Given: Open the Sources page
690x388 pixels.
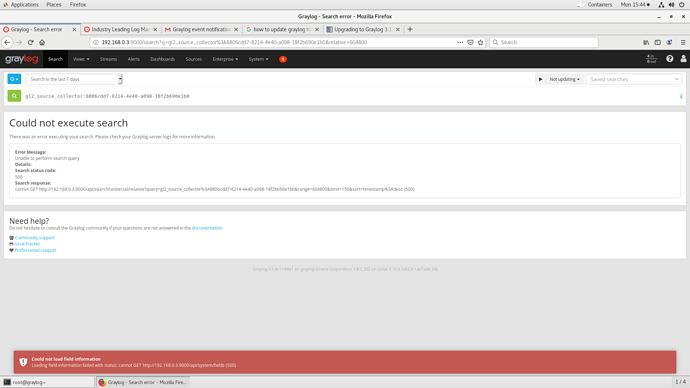Looking at the screenshot, I should tap(194, 59).
